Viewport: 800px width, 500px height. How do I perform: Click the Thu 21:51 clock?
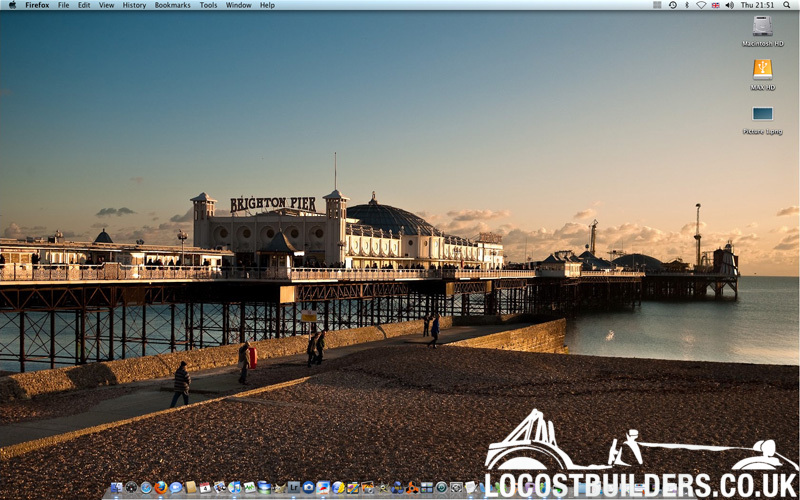757,5
